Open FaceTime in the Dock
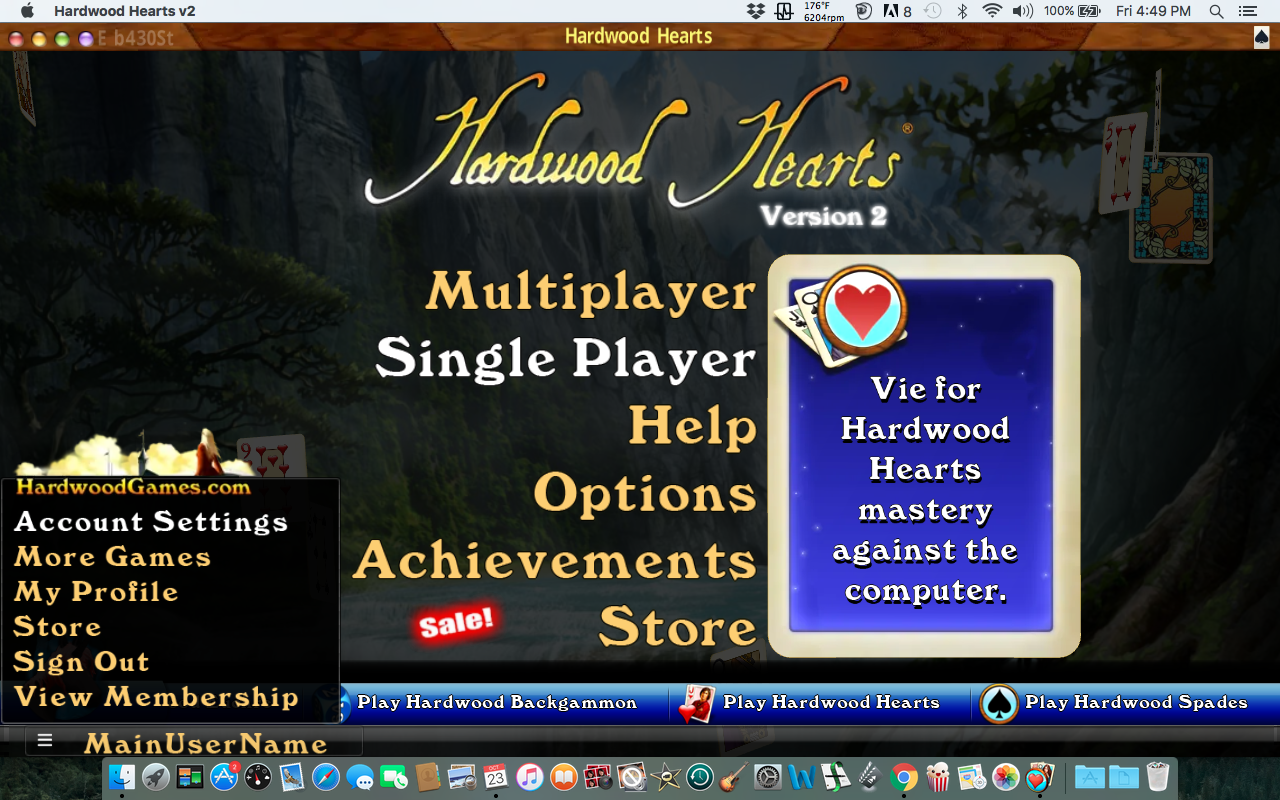This screenshot has width=1280, height=800. [394, 777]
